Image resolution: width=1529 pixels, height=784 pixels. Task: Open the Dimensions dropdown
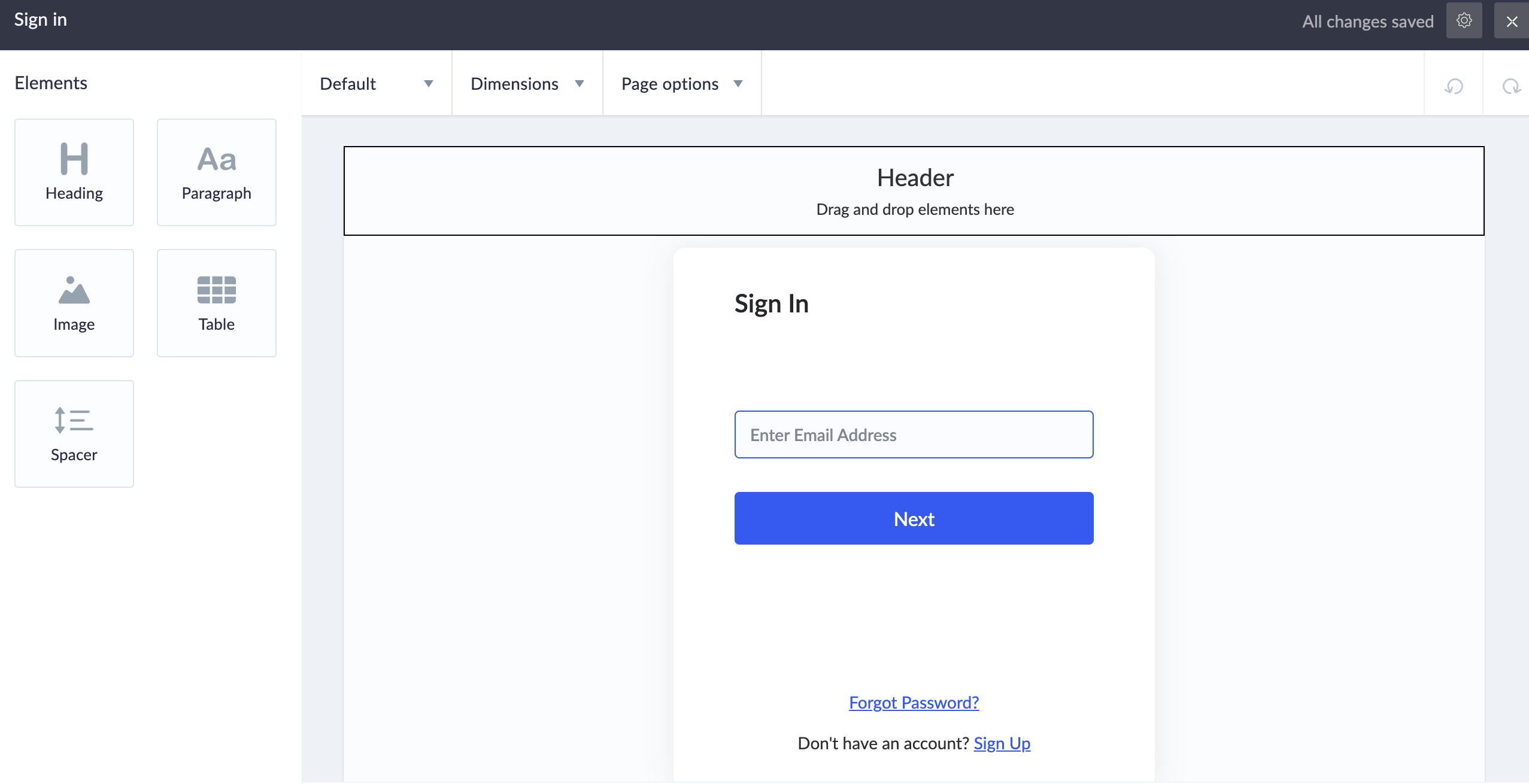526,83
